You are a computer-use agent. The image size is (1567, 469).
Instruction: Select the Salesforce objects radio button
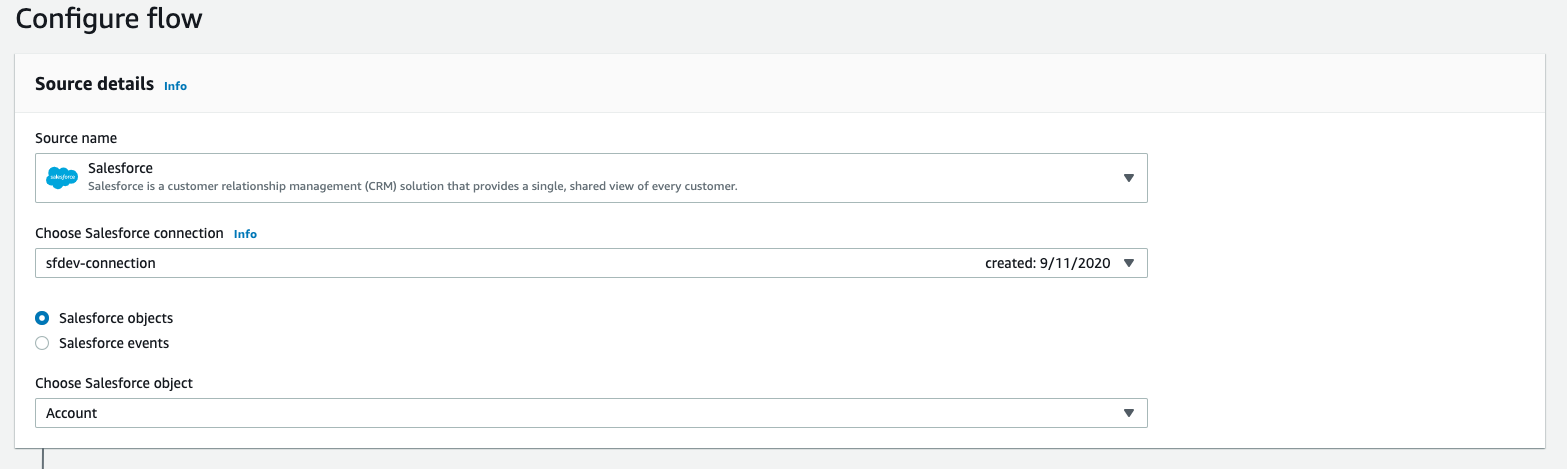click(42, 318)
